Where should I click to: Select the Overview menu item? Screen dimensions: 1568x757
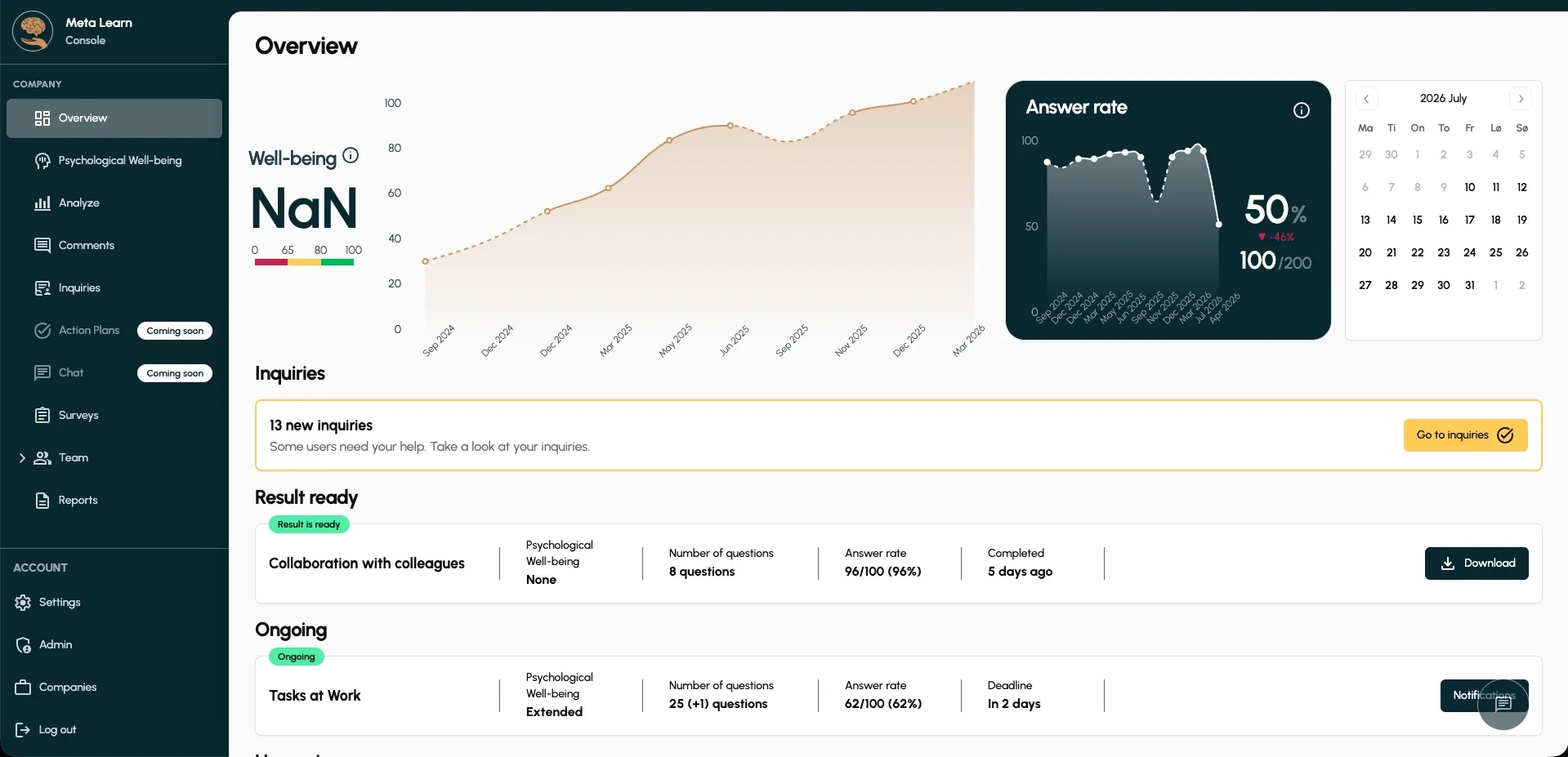[114, 118]
